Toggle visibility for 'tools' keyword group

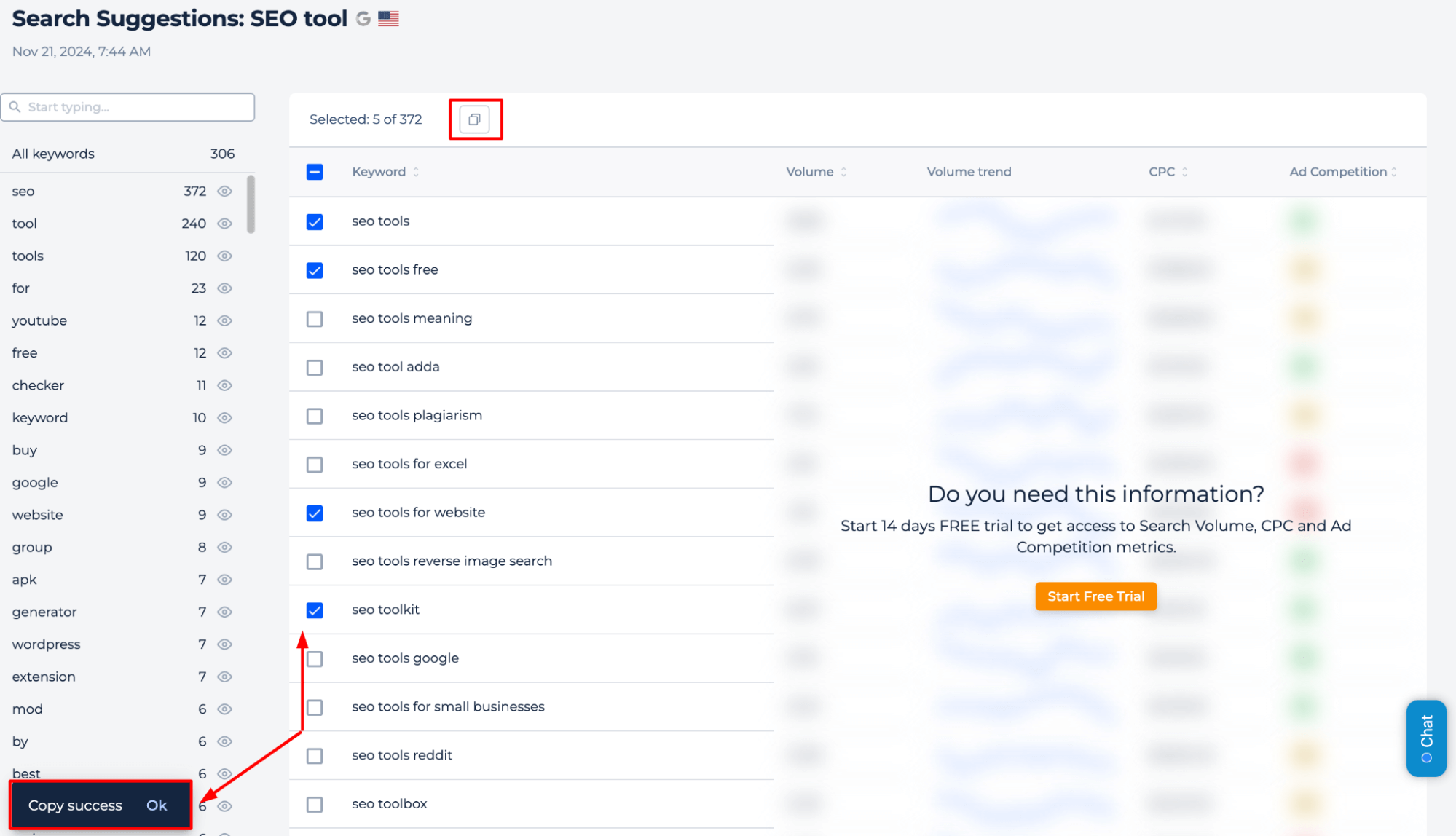coord(226,255)
